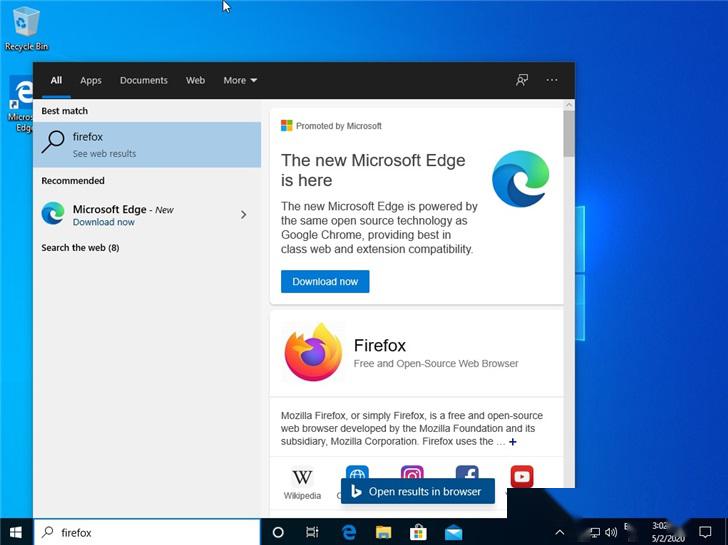Open the Facebook link icon

[x=467, y=474]
